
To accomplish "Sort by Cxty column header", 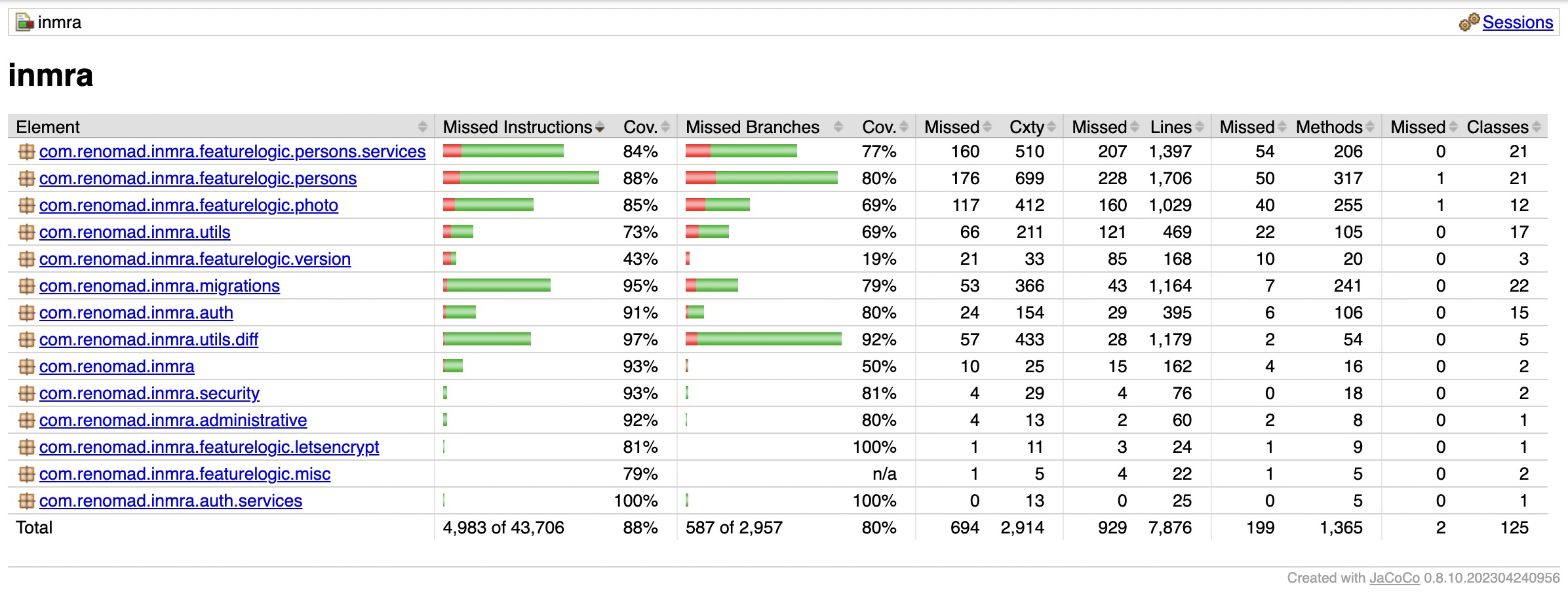I will (x=1027, y=126).
